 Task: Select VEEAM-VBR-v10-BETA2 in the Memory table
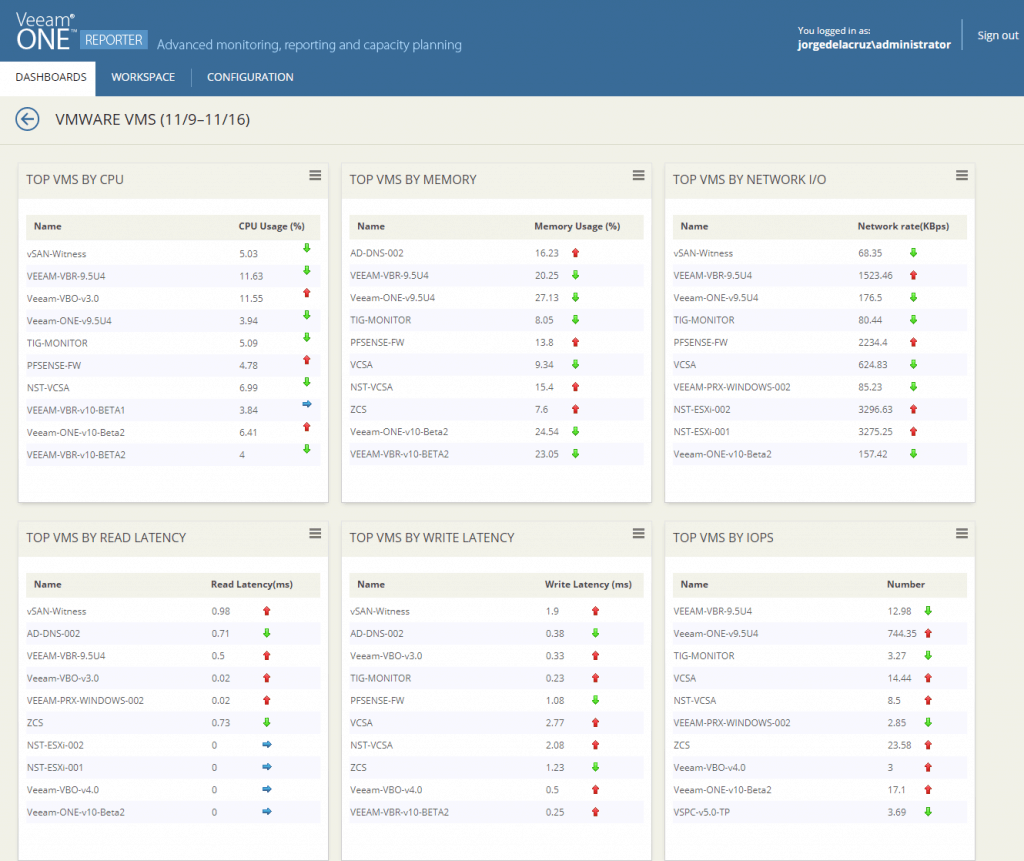point(496,454)
